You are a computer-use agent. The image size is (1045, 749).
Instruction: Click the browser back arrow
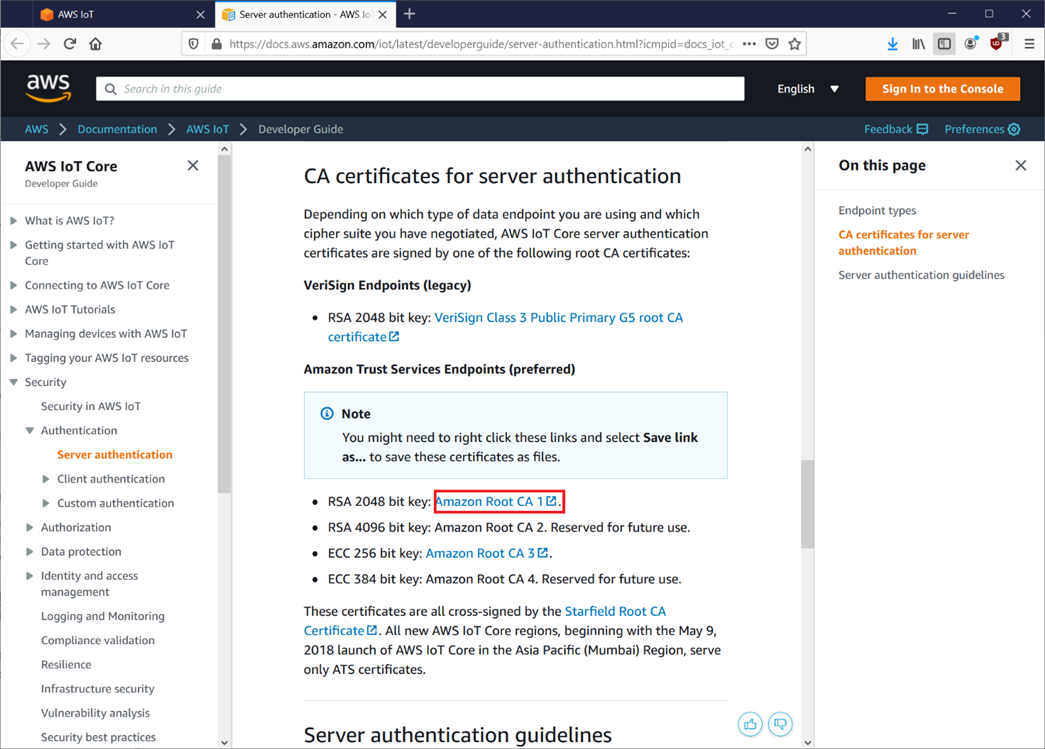[x=17, y=44]
